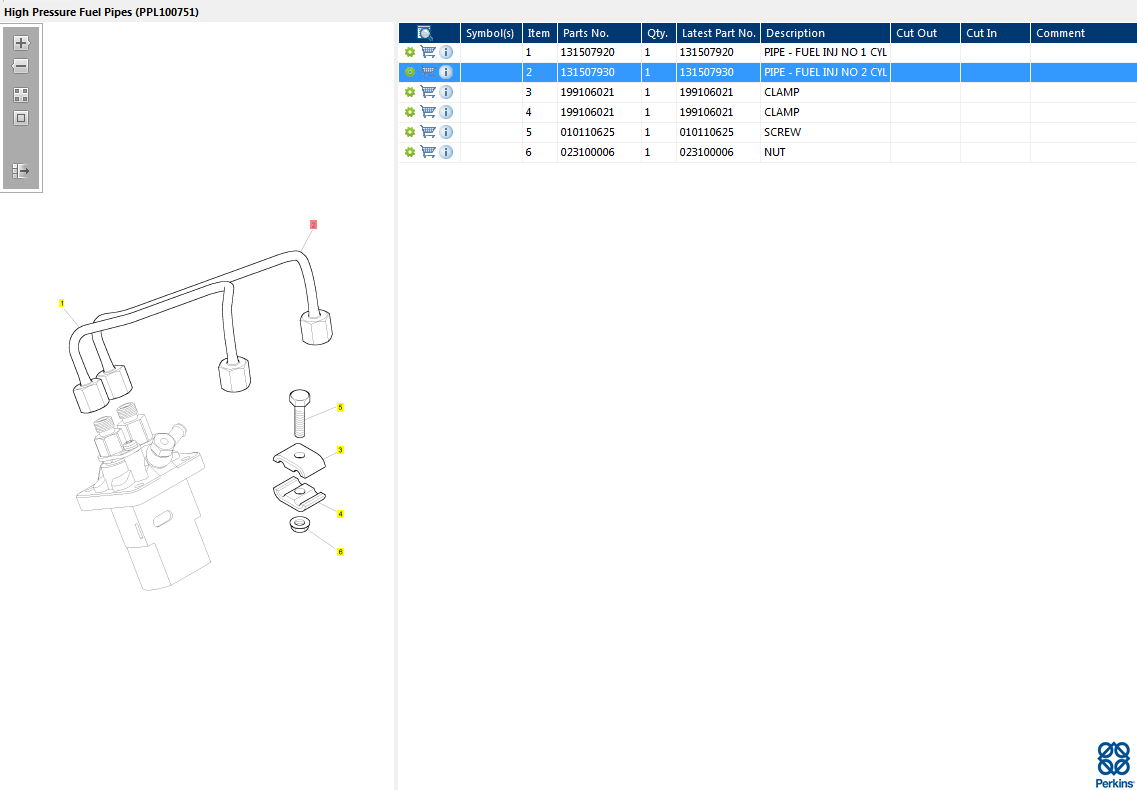Click the panel export arrow icon
Screen dimensions: 1137x790
(21, 171)
